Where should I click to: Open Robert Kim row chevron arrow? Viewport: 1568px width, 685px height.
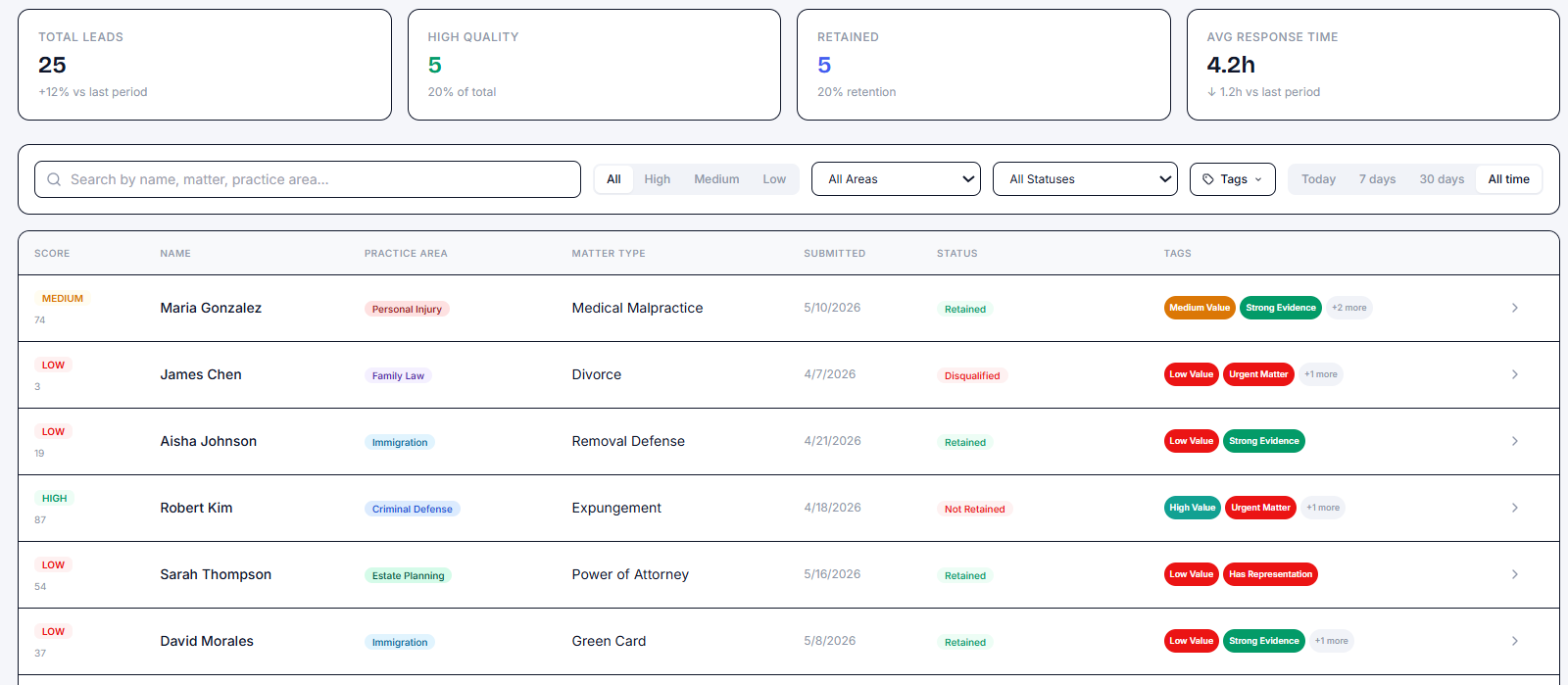click(1515, 508)
